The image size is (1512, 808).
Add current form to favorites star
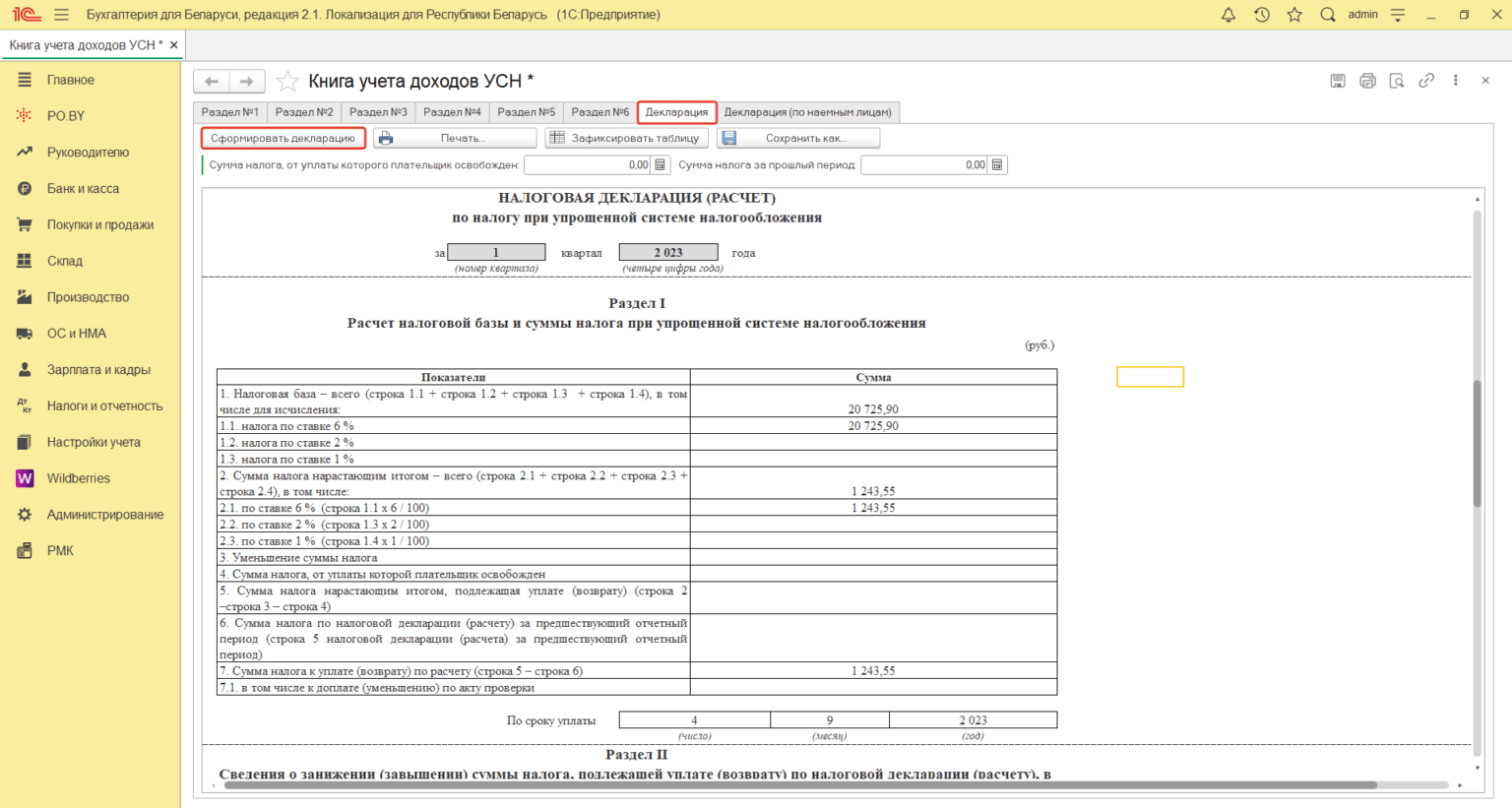point(287,81)
